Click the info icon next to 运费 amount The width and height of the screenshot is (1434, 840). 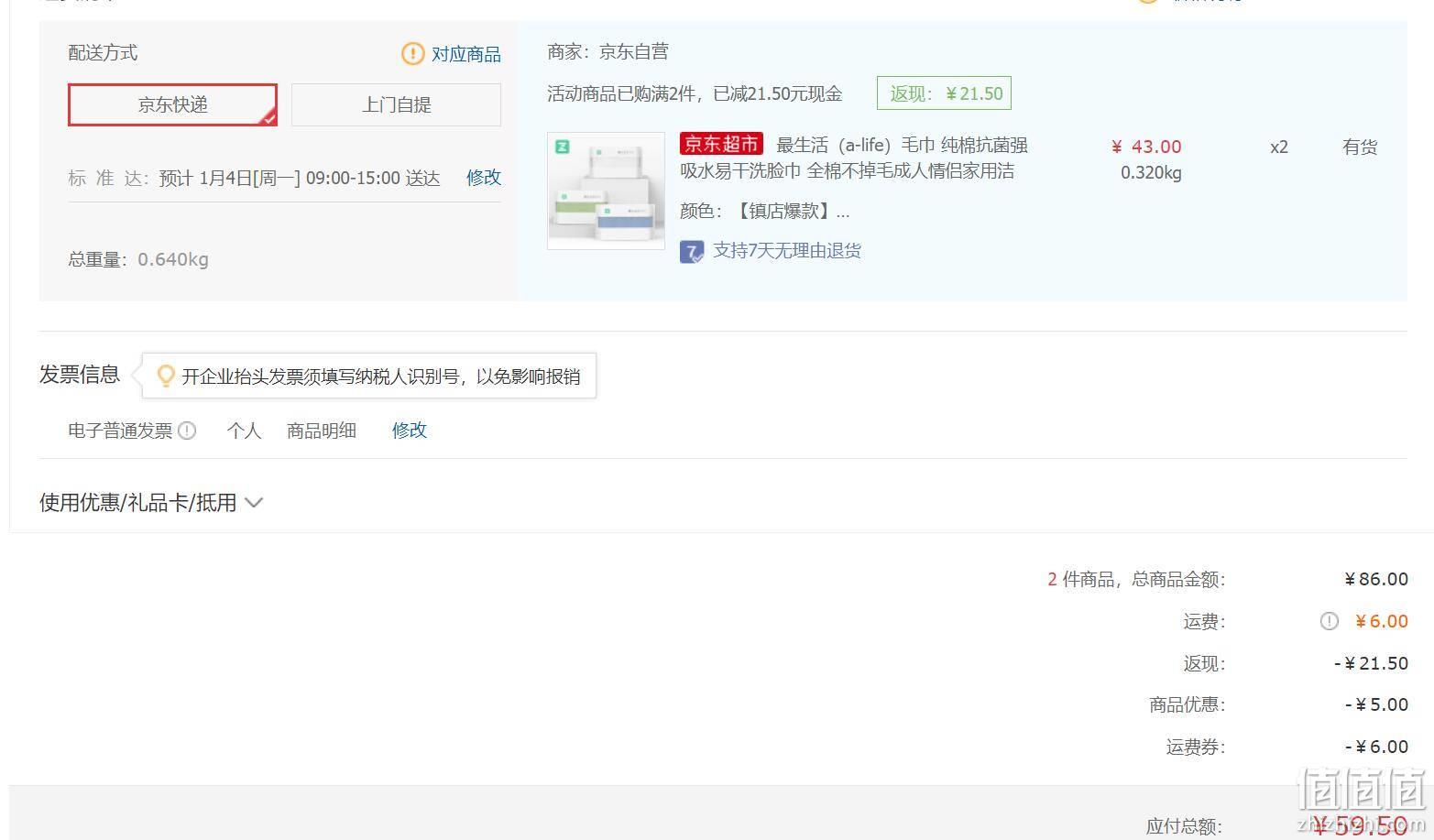point(1329,621)
